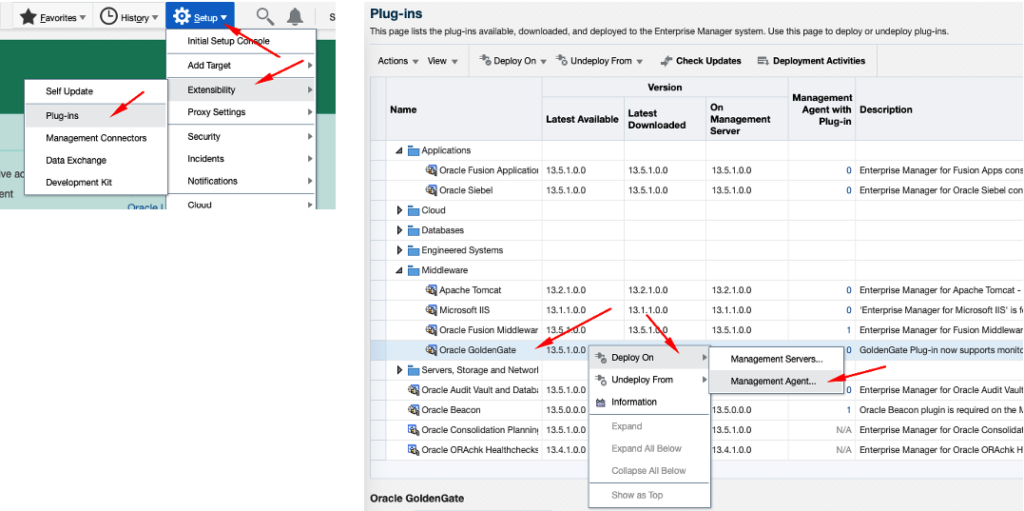
Task: Open the Proxy Settings submenu
Action: 242,112
